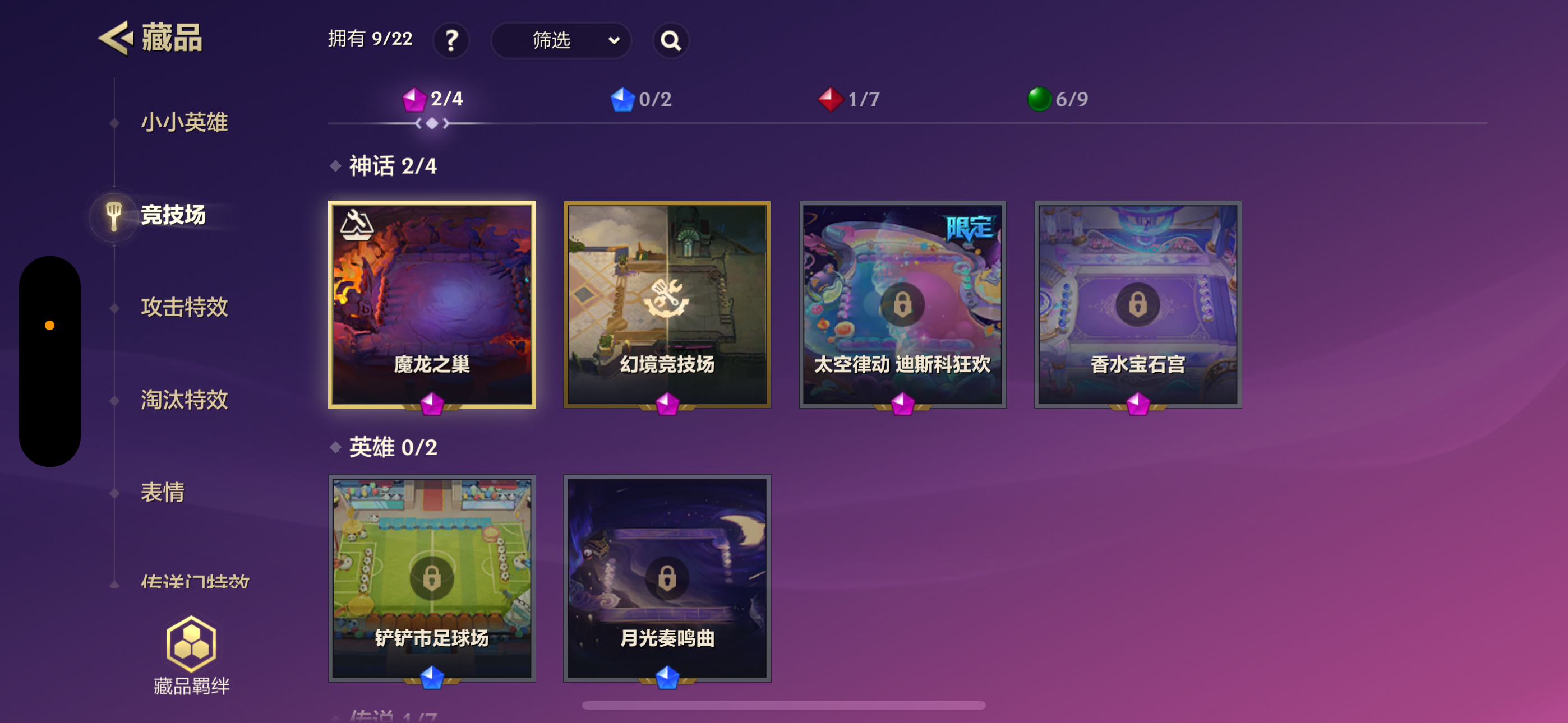Click the spatula icon beside 竞技场
This screenshot has width=1568, height=723.
[114, 216]
